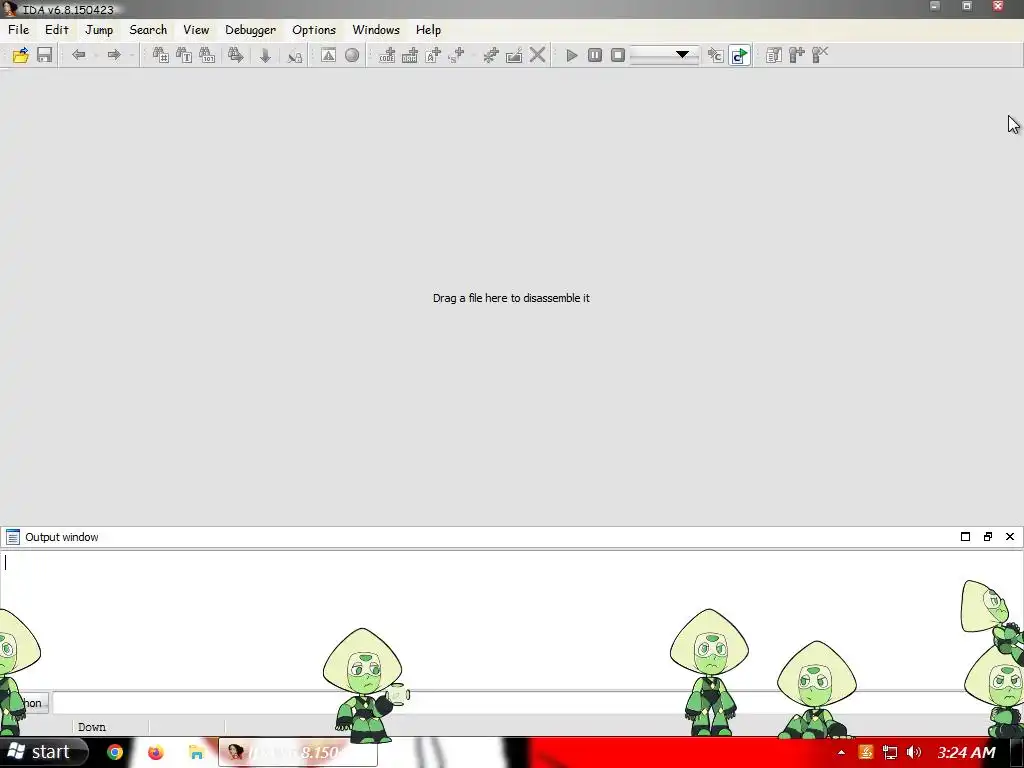Open the Windows start button
Image resolution: width=1024 pixels, height=768 pixels.
coord(44,752)
